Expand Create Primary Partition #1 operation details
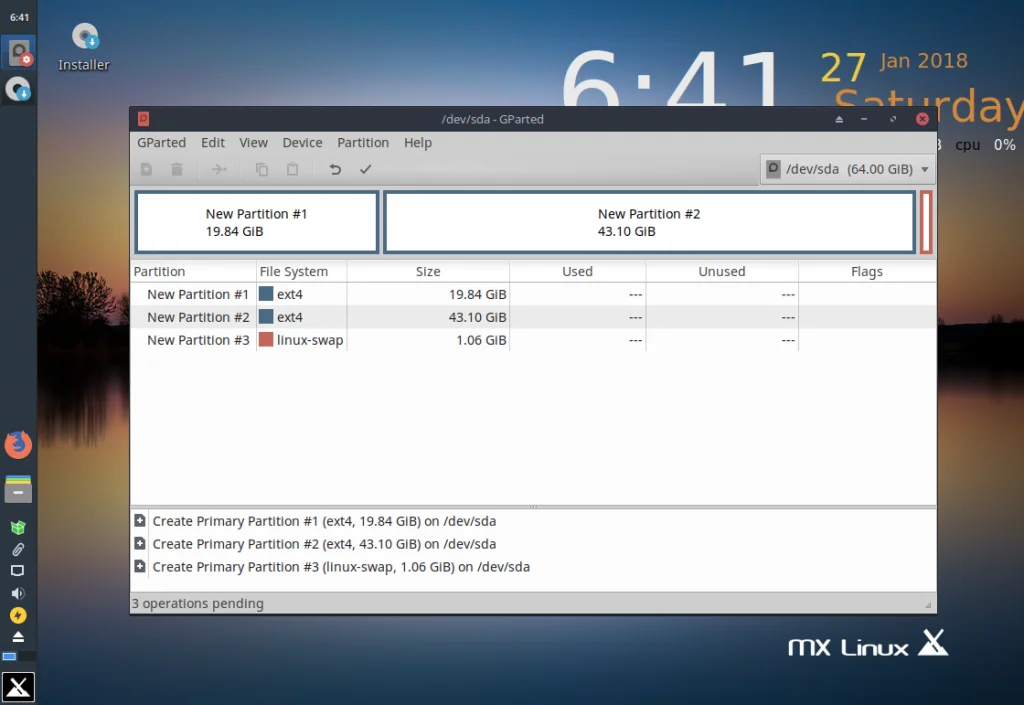The width and height of the screenshot is (1024, 705). point(140,521)
